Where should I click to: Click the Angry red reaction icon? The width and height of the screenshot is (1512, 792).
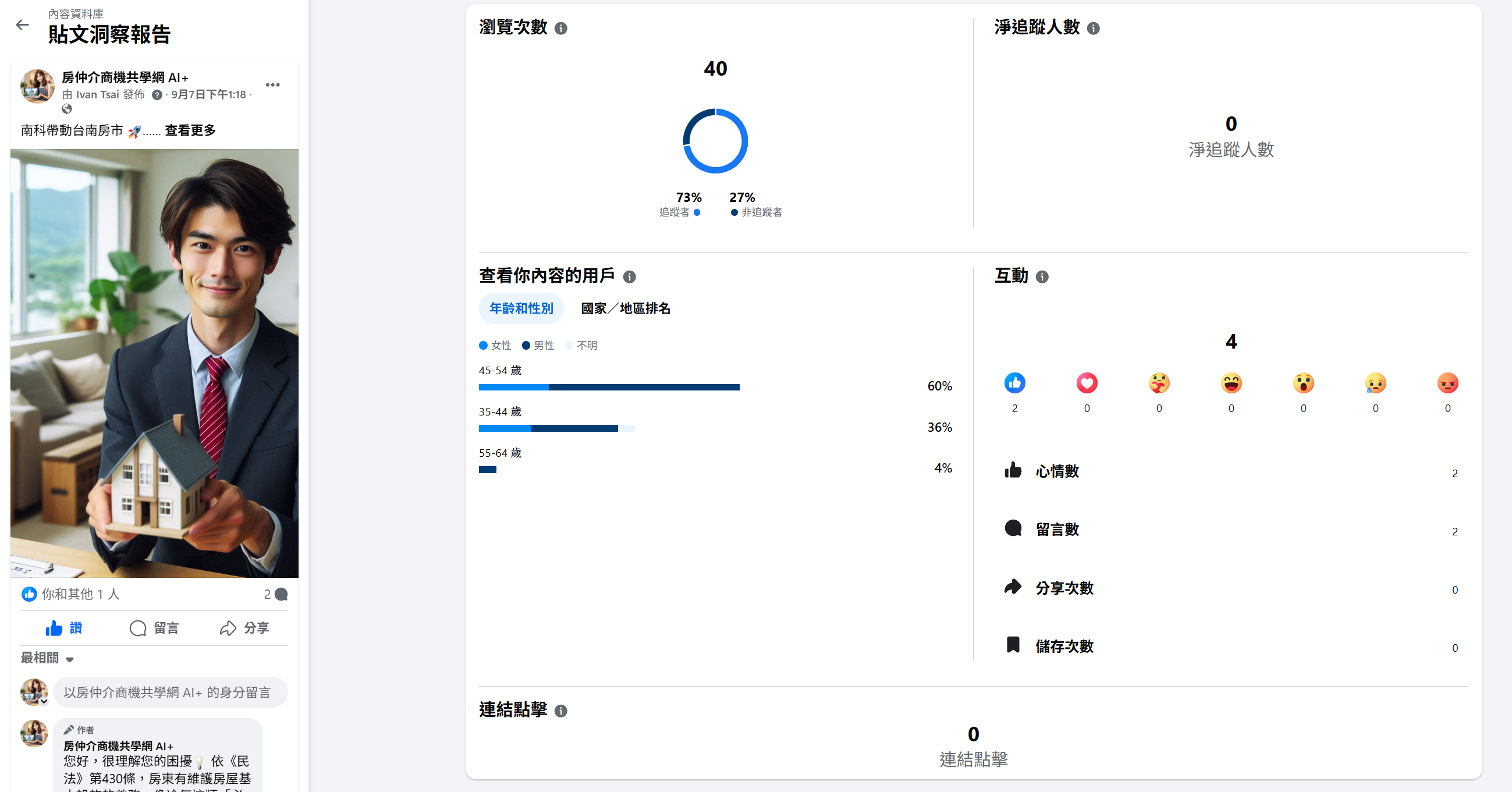[x=1447, y=383]
